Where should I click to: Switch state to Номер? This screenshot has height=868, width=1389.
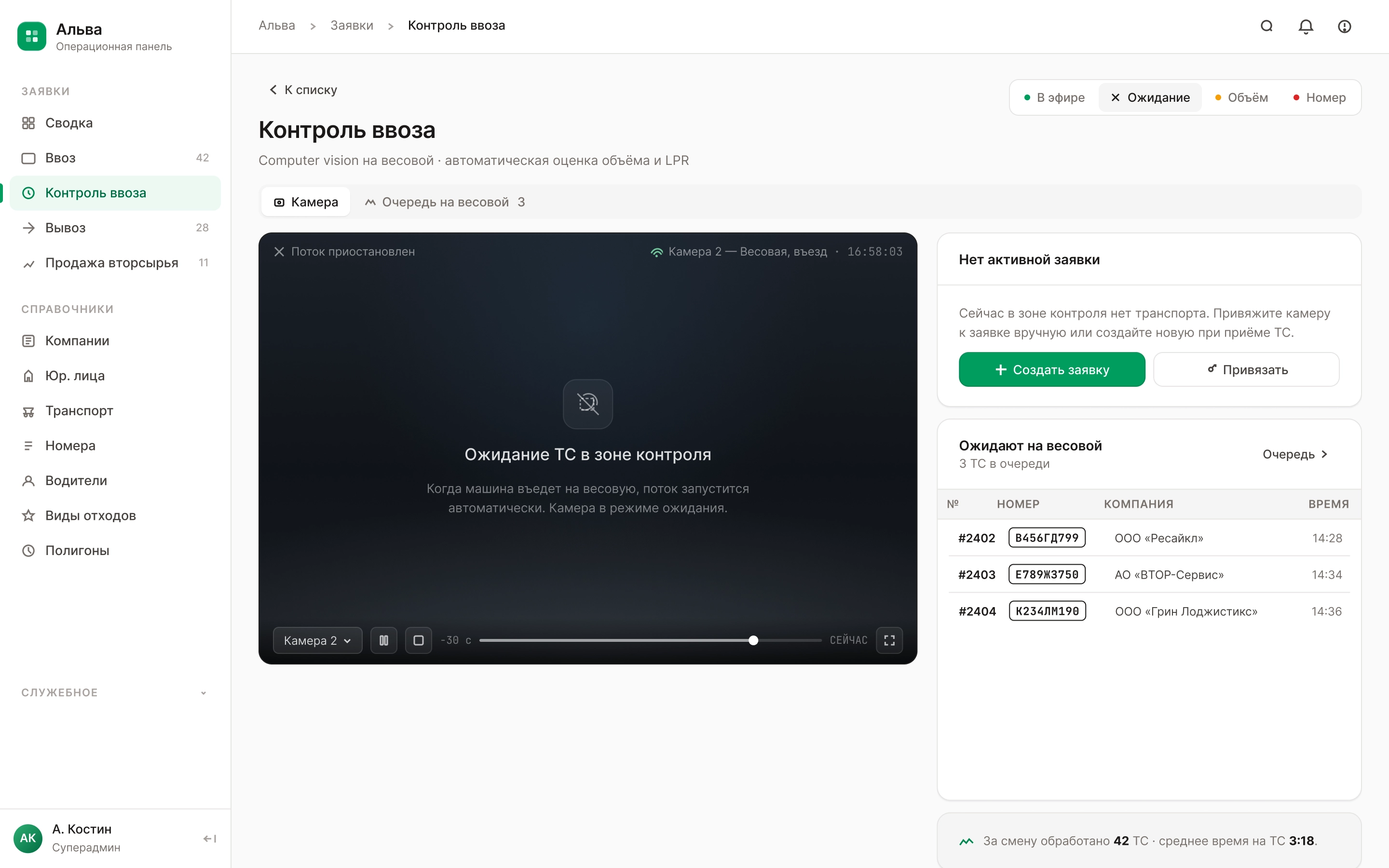[1319, 97]
